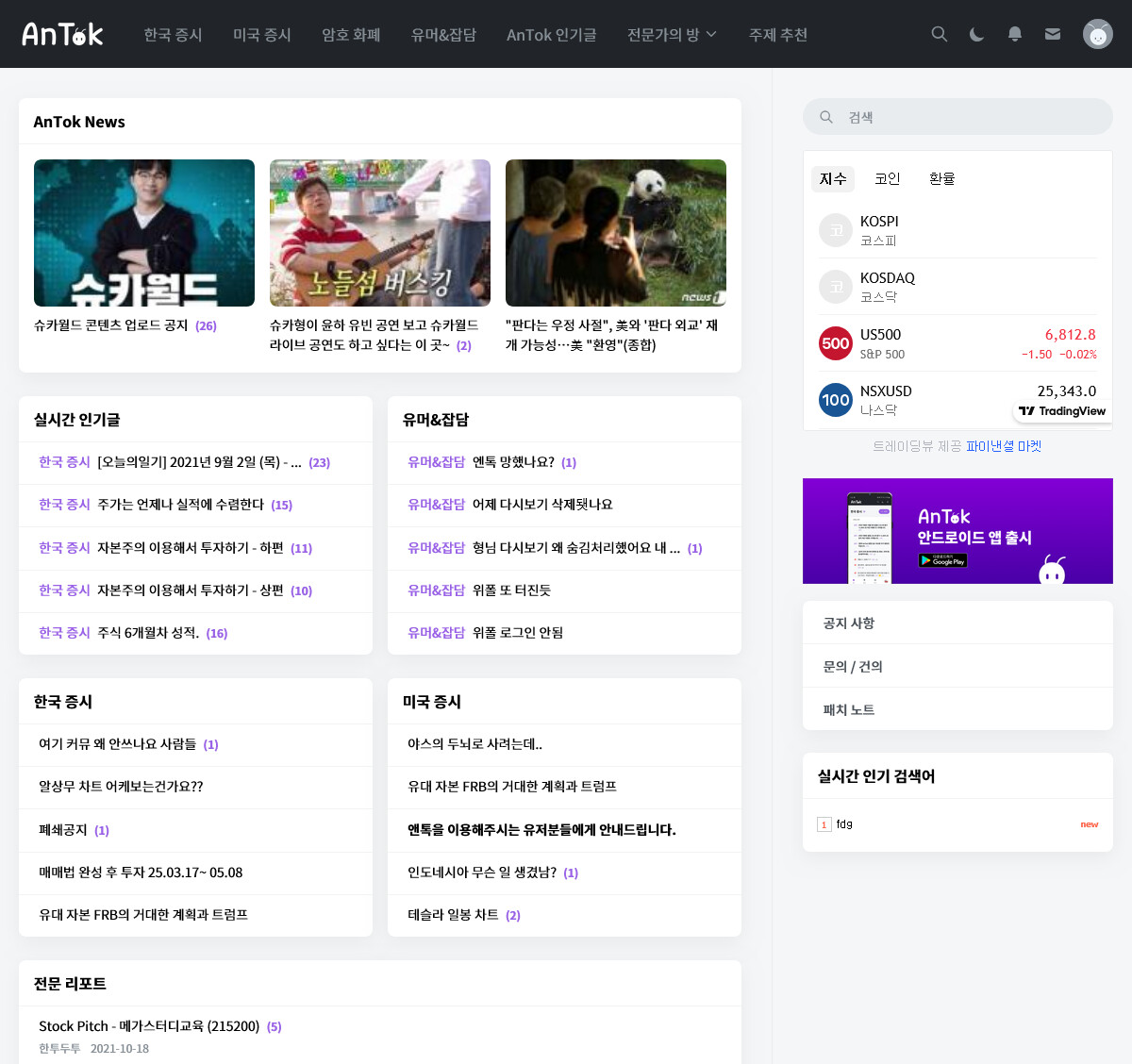Open the TradingView logo badge
Image resolution: width=1132 pixels, height=1064 pixels.
pos(1062,411)
